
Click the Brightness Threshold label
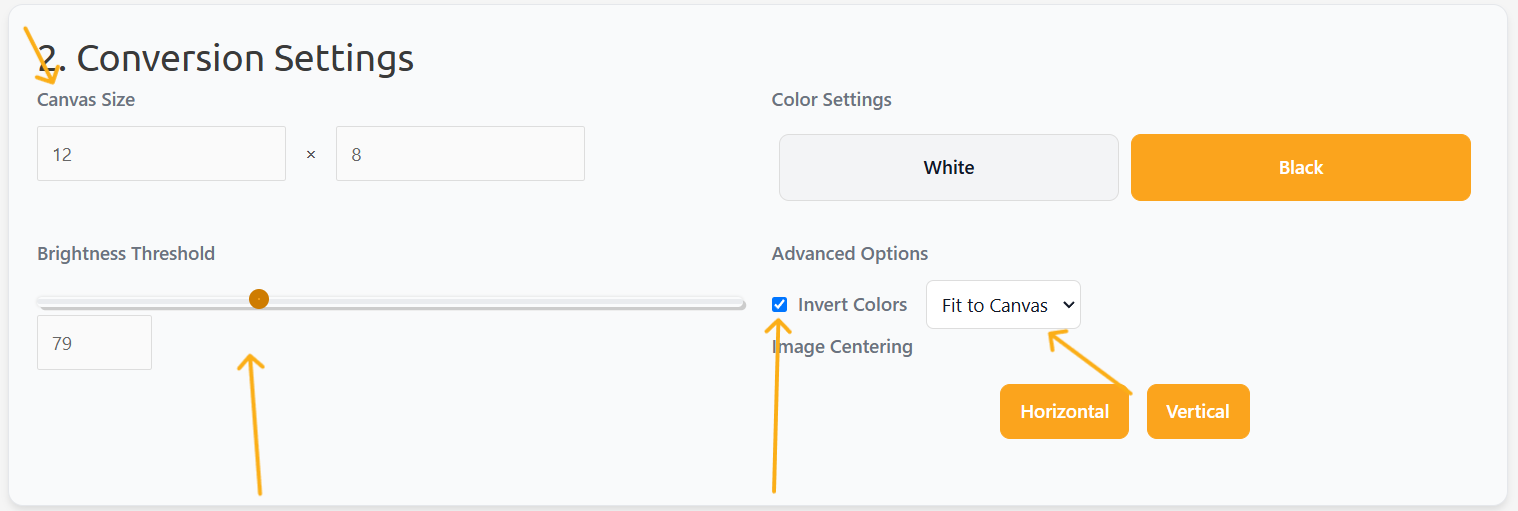126,254
